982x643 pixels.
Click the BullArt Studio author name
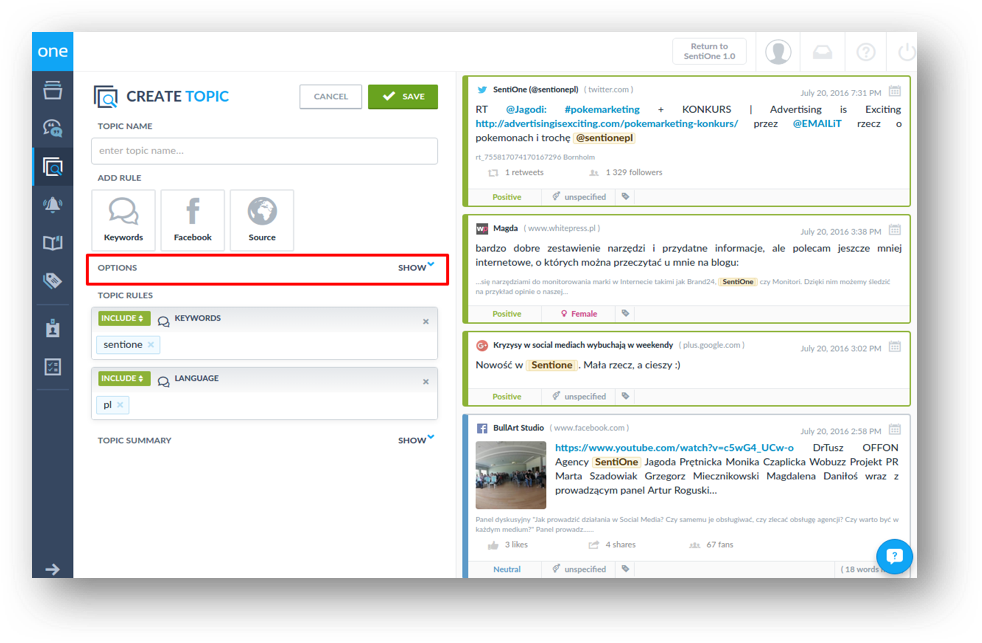click(518, 428)
